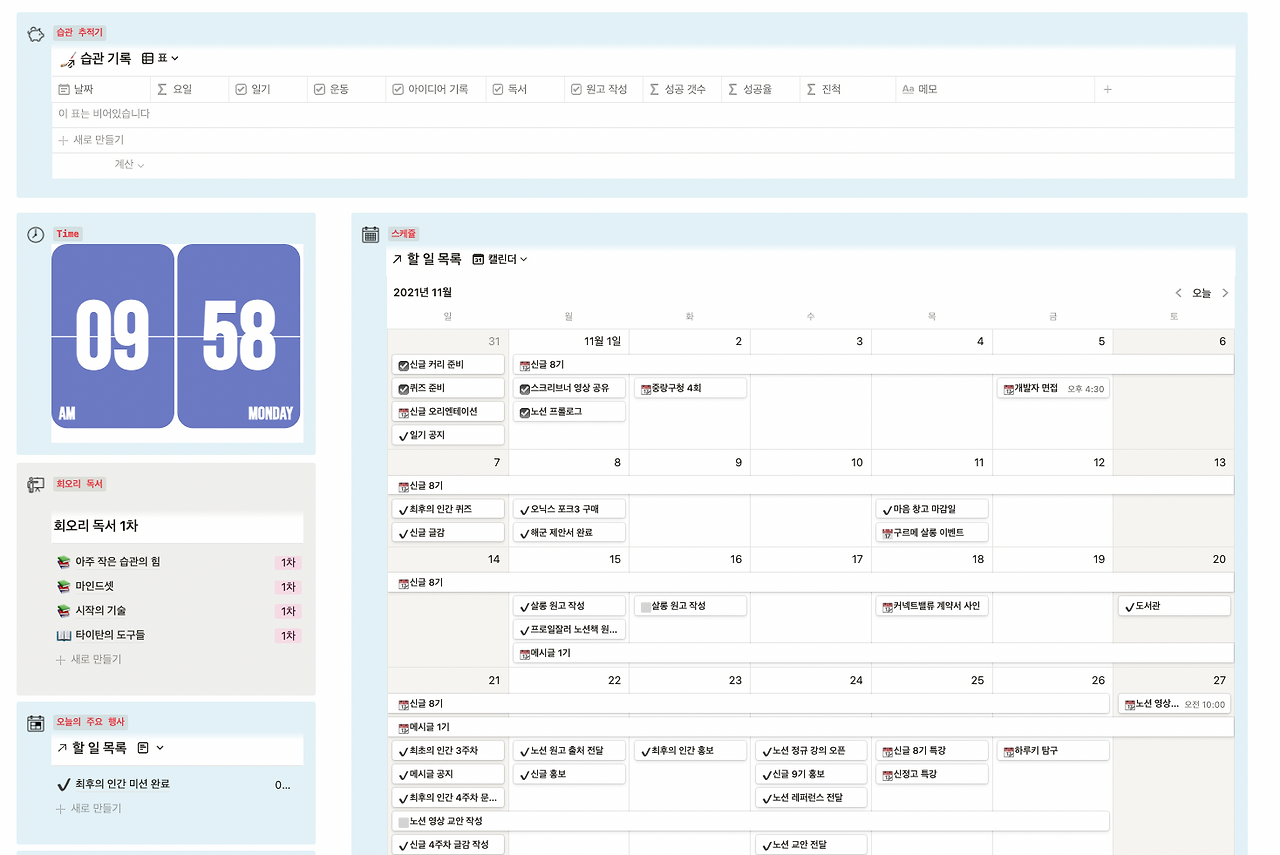Click the reading icon next to 회오리 독서
Viewport: 1280px width, 855px height.
(x=35, y=483)
